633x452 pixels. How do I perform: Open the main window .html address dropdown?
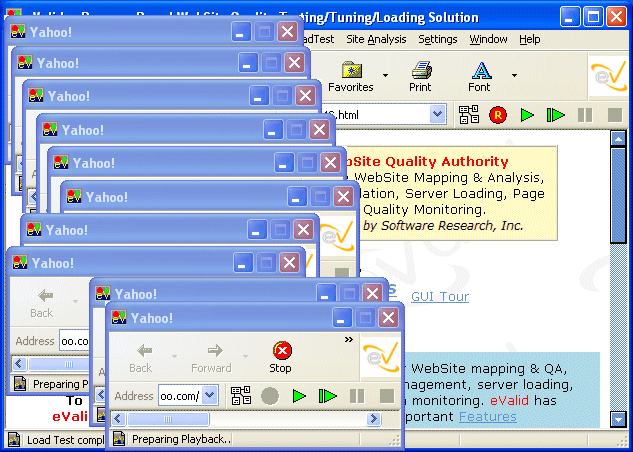click(x=437, y=115)
